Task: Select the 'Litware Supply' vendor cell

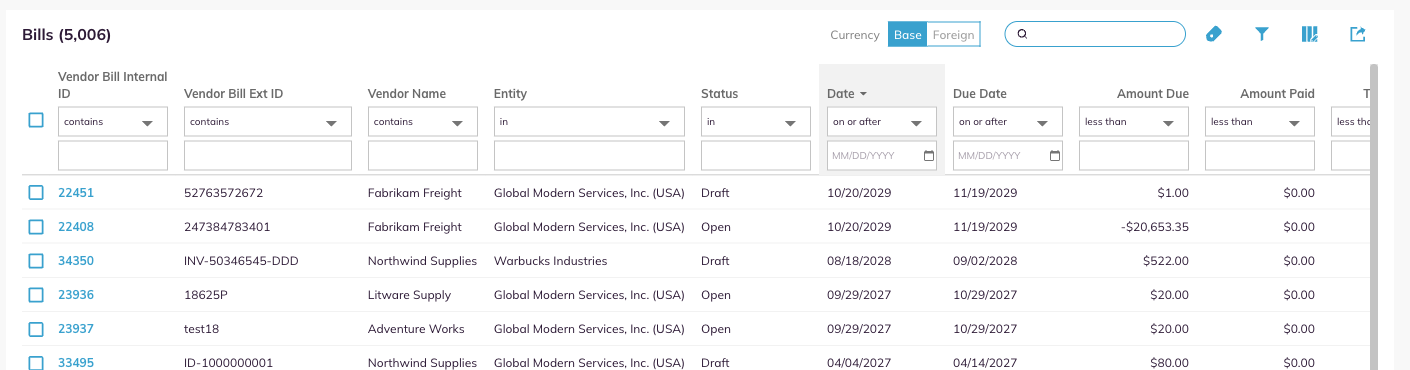Action: coord(409,295)
